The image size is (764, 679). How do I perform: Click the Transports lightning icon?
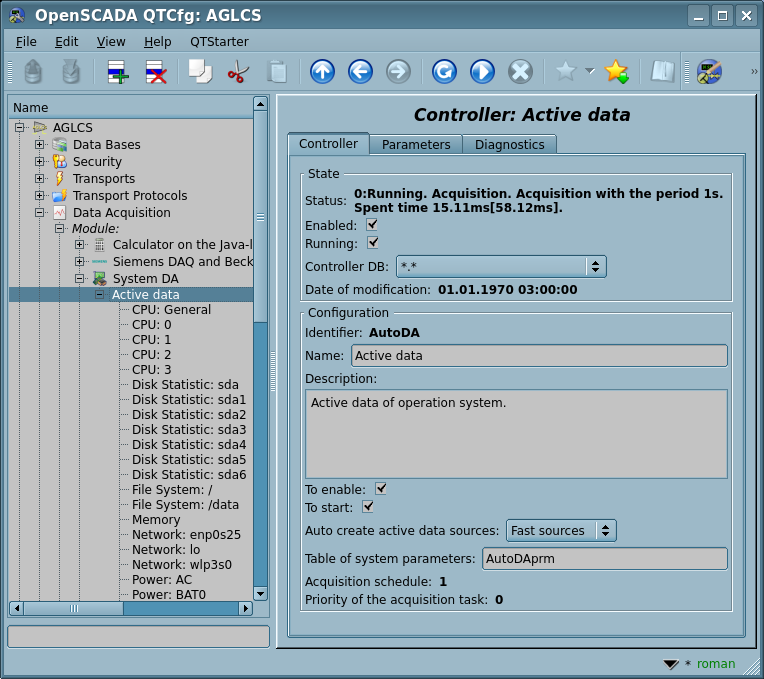tap(59, 179)
